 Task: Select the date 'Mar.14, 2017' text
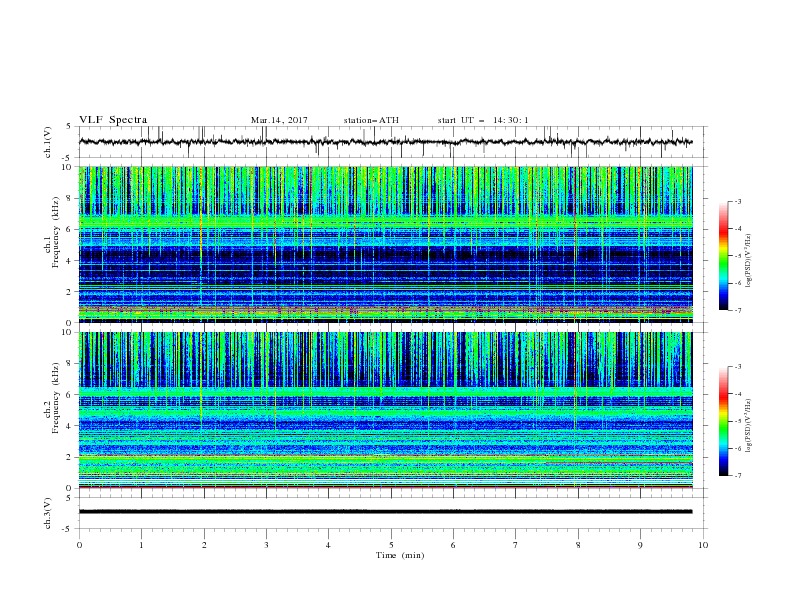click(x=279, y=120)
